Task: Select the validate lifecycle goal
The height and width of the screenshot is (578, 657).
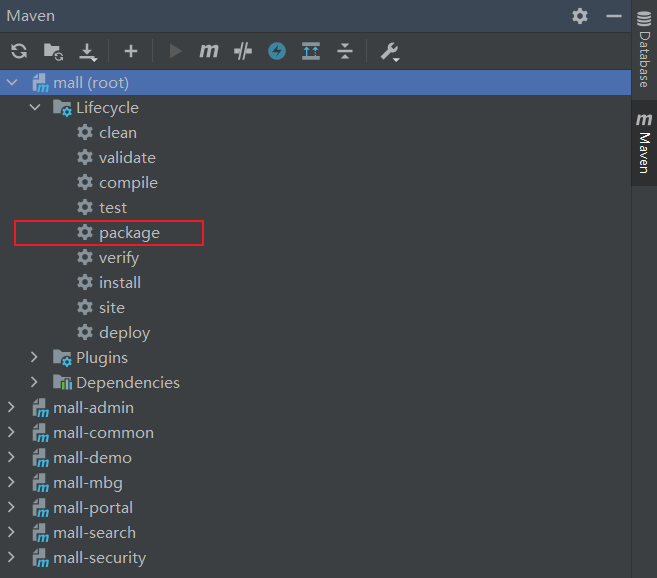Action: 127,158
